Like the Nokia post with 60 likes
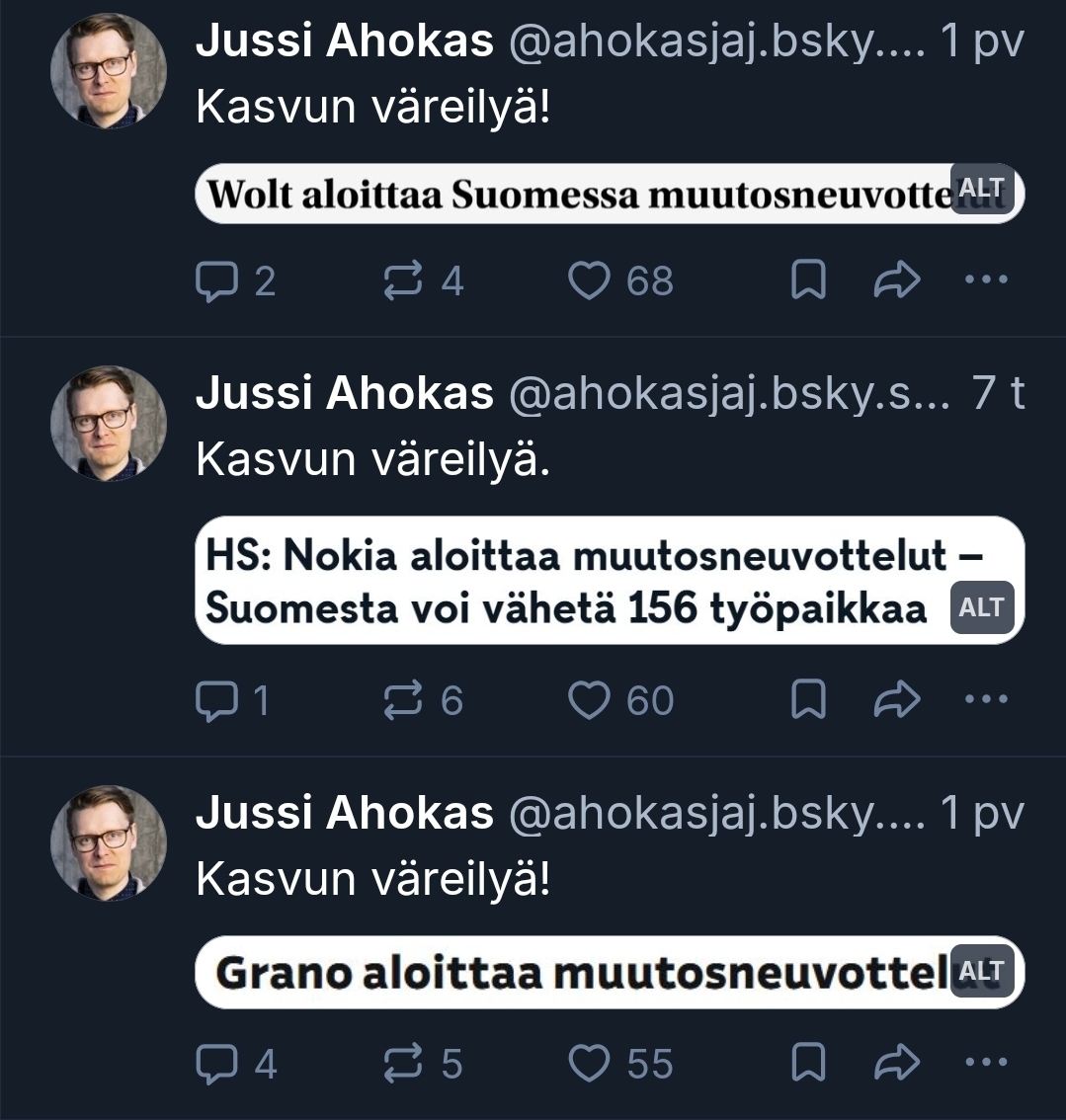The image size is (1066, 1120). [590, 700]
